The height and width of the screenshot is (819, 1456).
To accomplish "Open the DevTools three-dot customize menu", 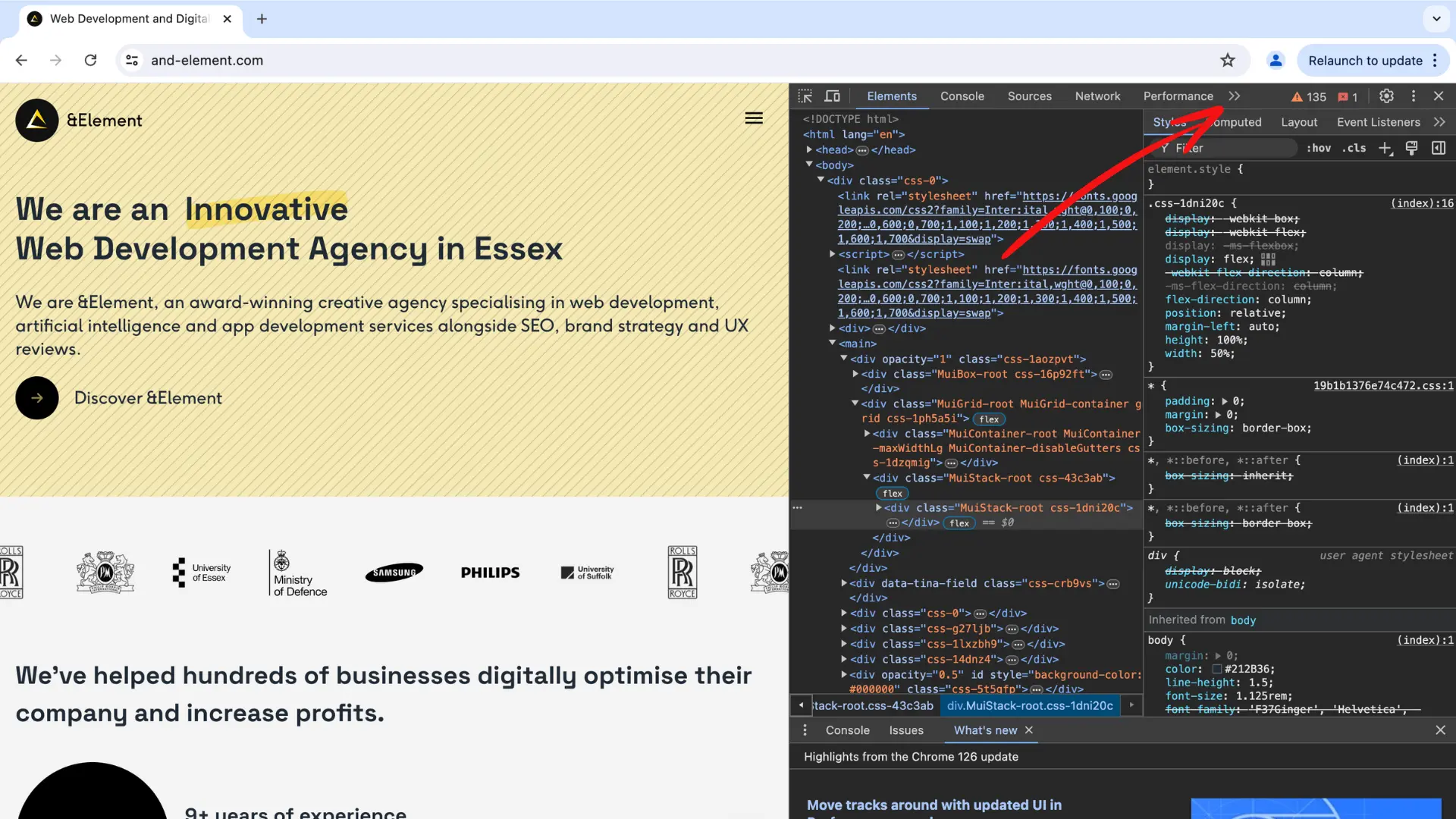I will 1413,96.
